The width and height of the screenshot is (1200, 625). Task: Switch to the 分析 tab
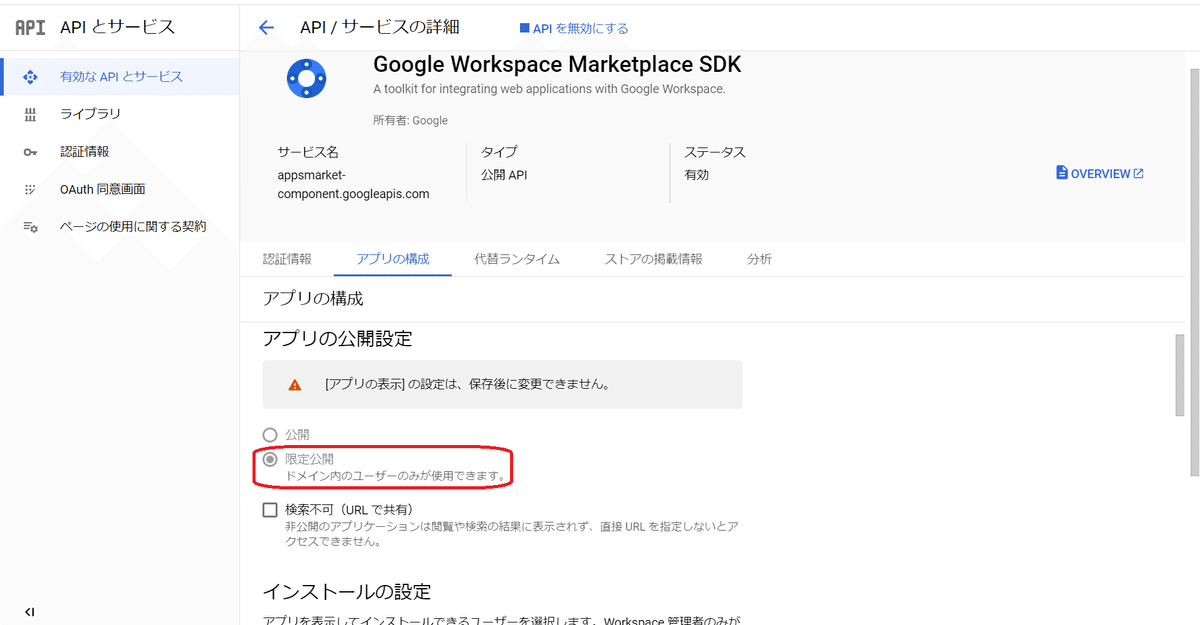(759, 259)
